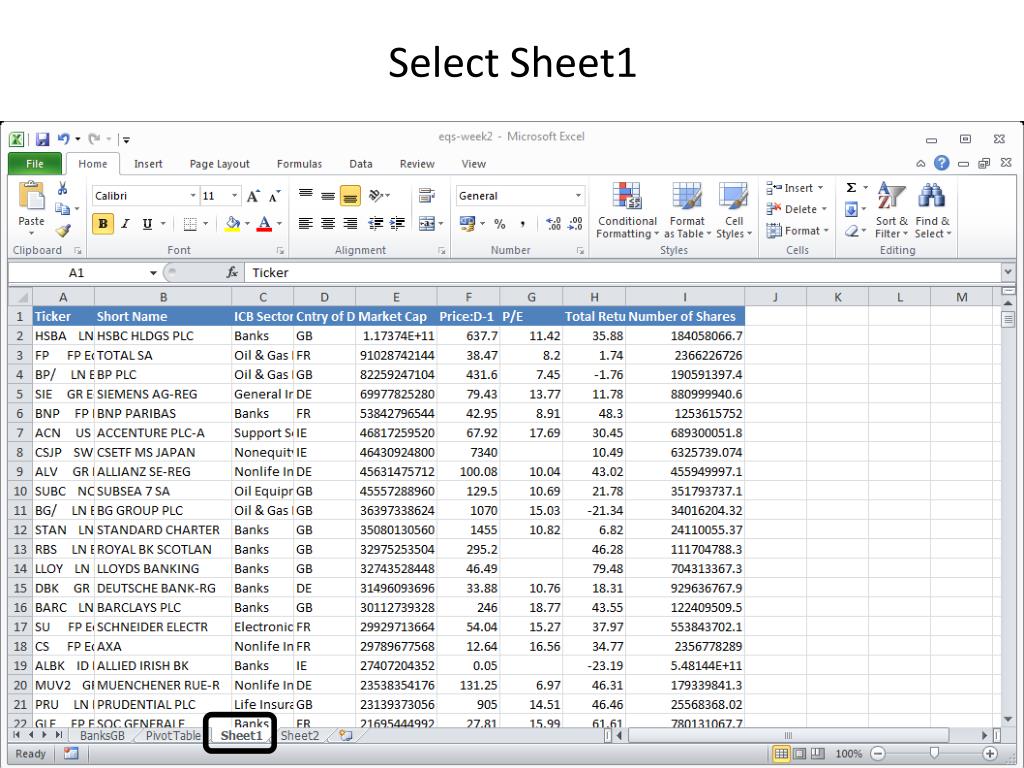Switch to the Insert ribbon tab
The height and width of the screenshot is (768, 1024).
pyautogui.click(x=148, y=164)
